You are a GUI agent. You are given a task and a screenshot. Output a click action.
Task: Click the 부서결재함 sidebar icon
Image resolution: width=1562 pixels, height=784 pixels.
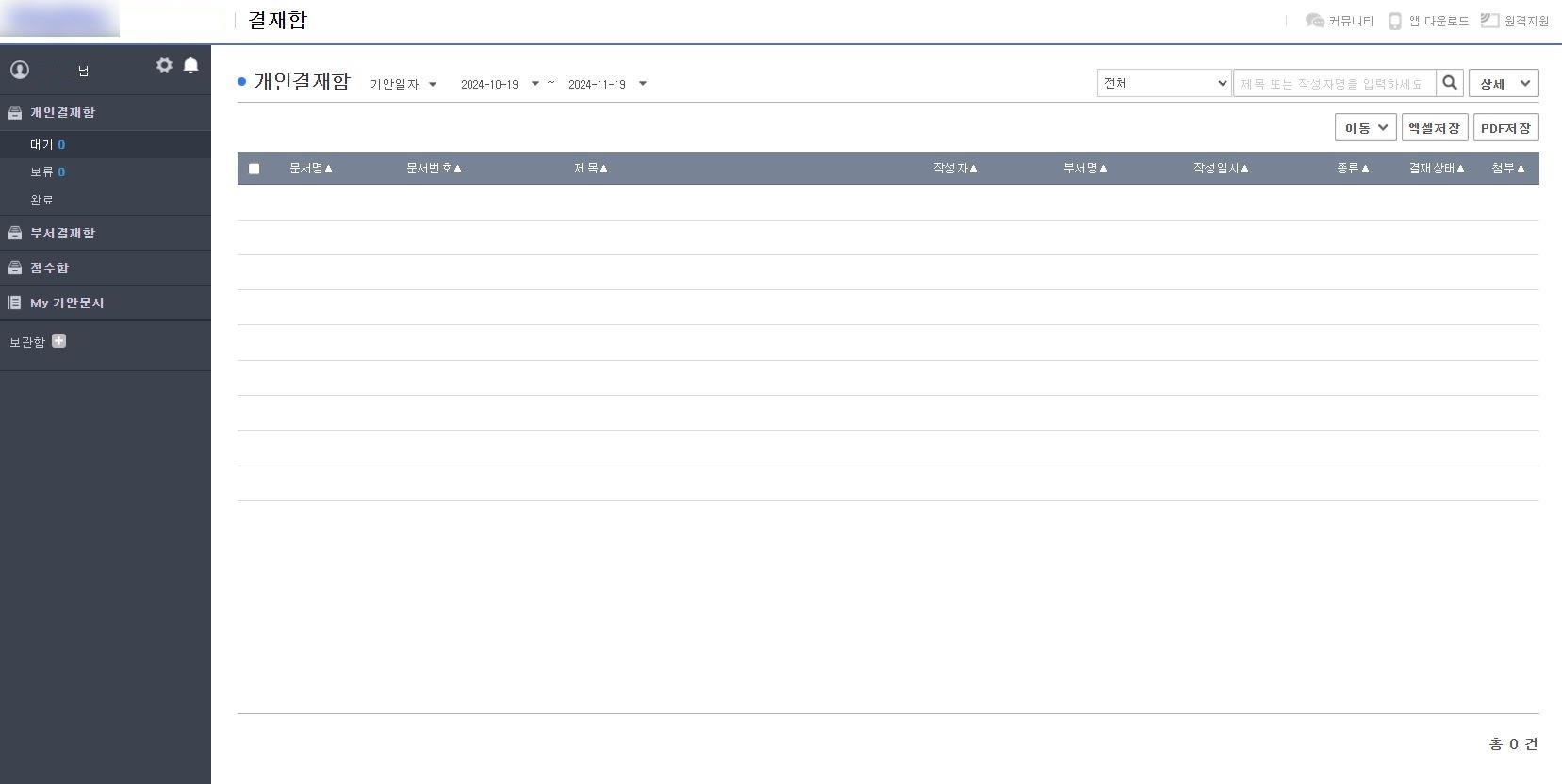(15, 233)
